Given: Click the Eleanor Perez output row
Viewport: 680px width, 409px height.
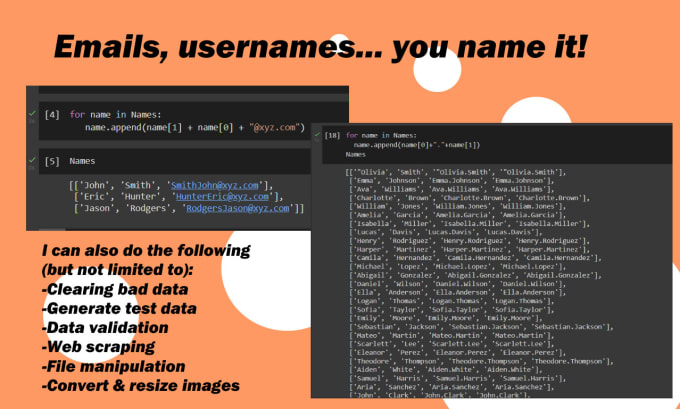Looking at the screenshot, I should [458, 353].
